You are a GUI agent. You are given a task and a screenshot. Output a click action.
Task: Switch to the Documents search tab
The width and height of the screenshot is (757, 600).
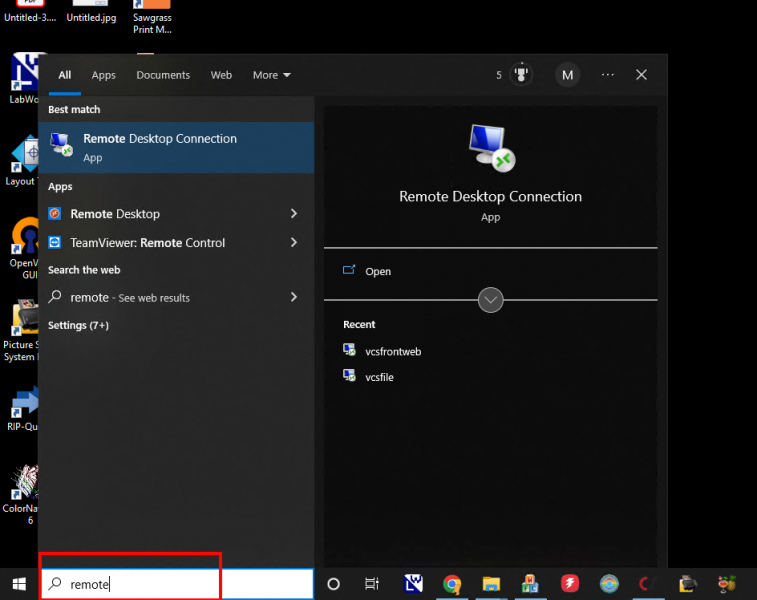point(163,75)
